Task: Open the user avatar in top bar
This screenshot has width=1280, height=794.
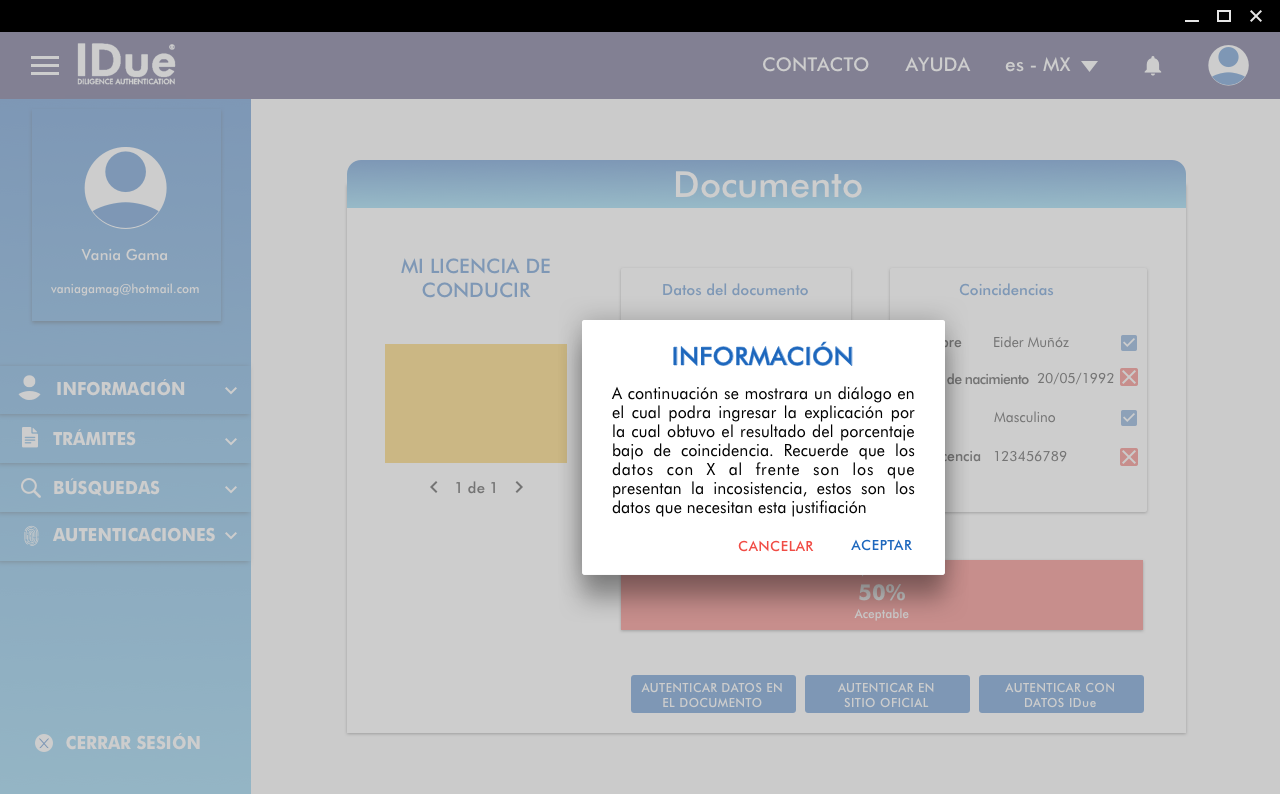Action: tap(1227, 65)
